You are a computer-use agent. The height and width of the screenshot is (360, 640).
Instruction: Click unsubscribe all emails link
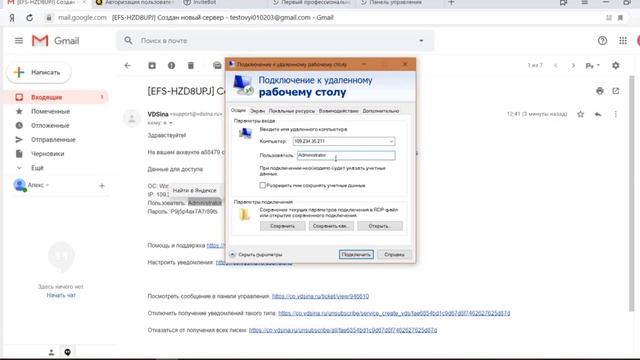pos(343,330)
